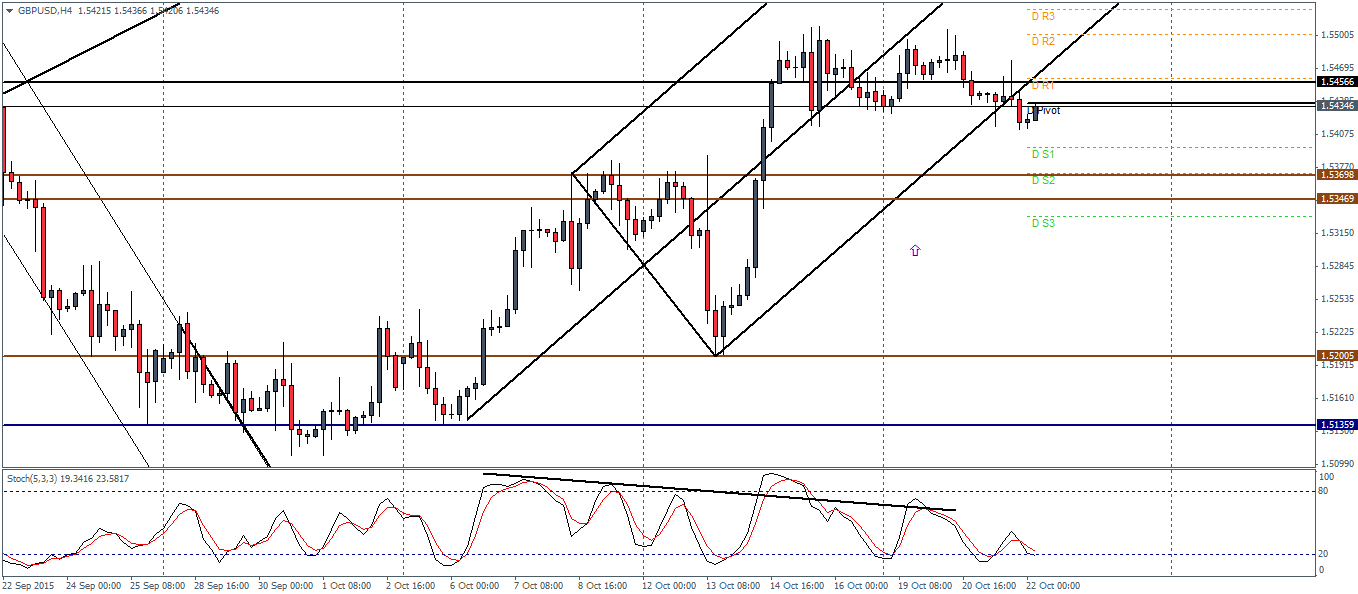
Task: Select the D S3 support label
Action: (1042, 224)
